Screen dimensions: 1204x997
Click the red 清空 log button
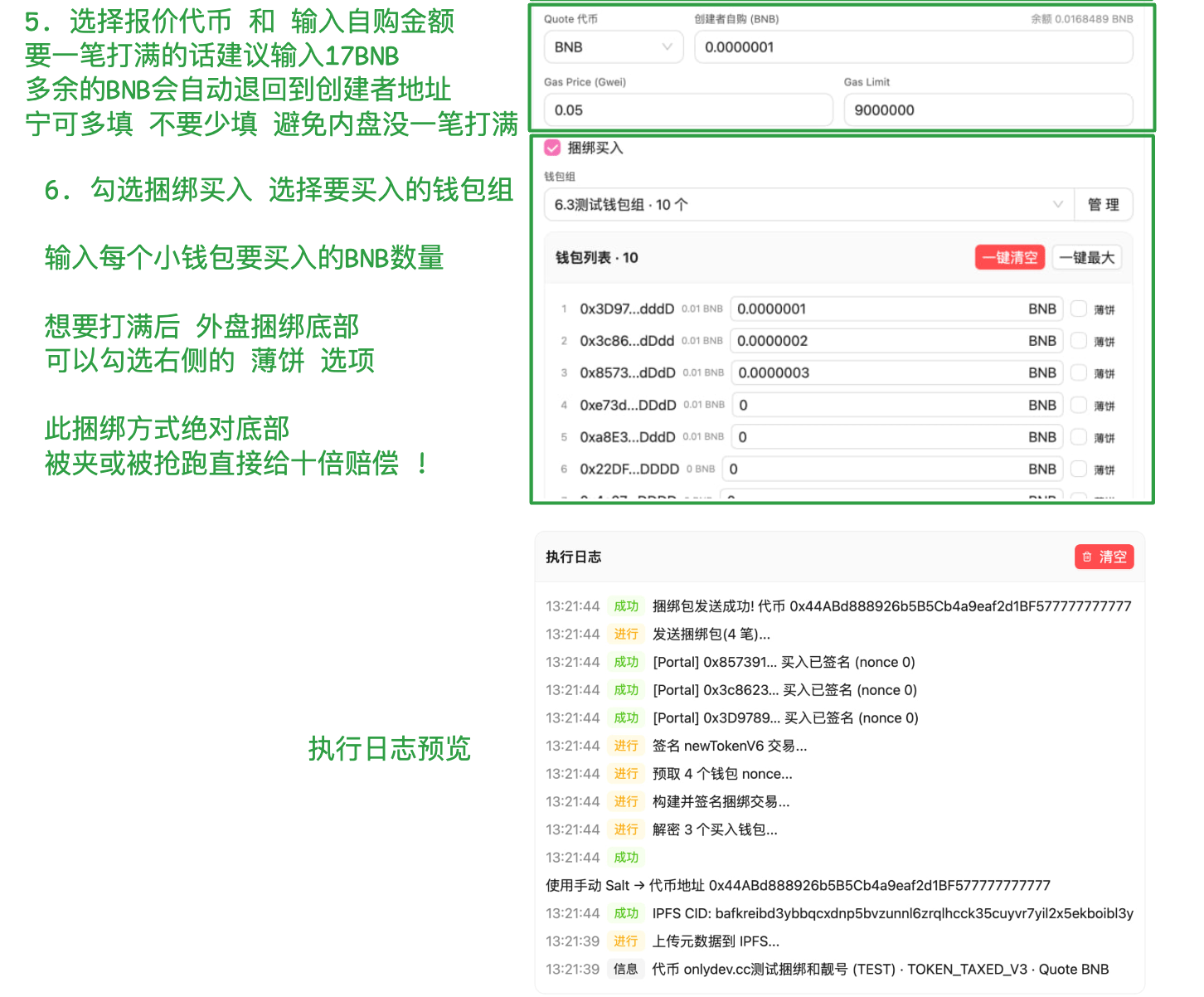(1104, 557)
